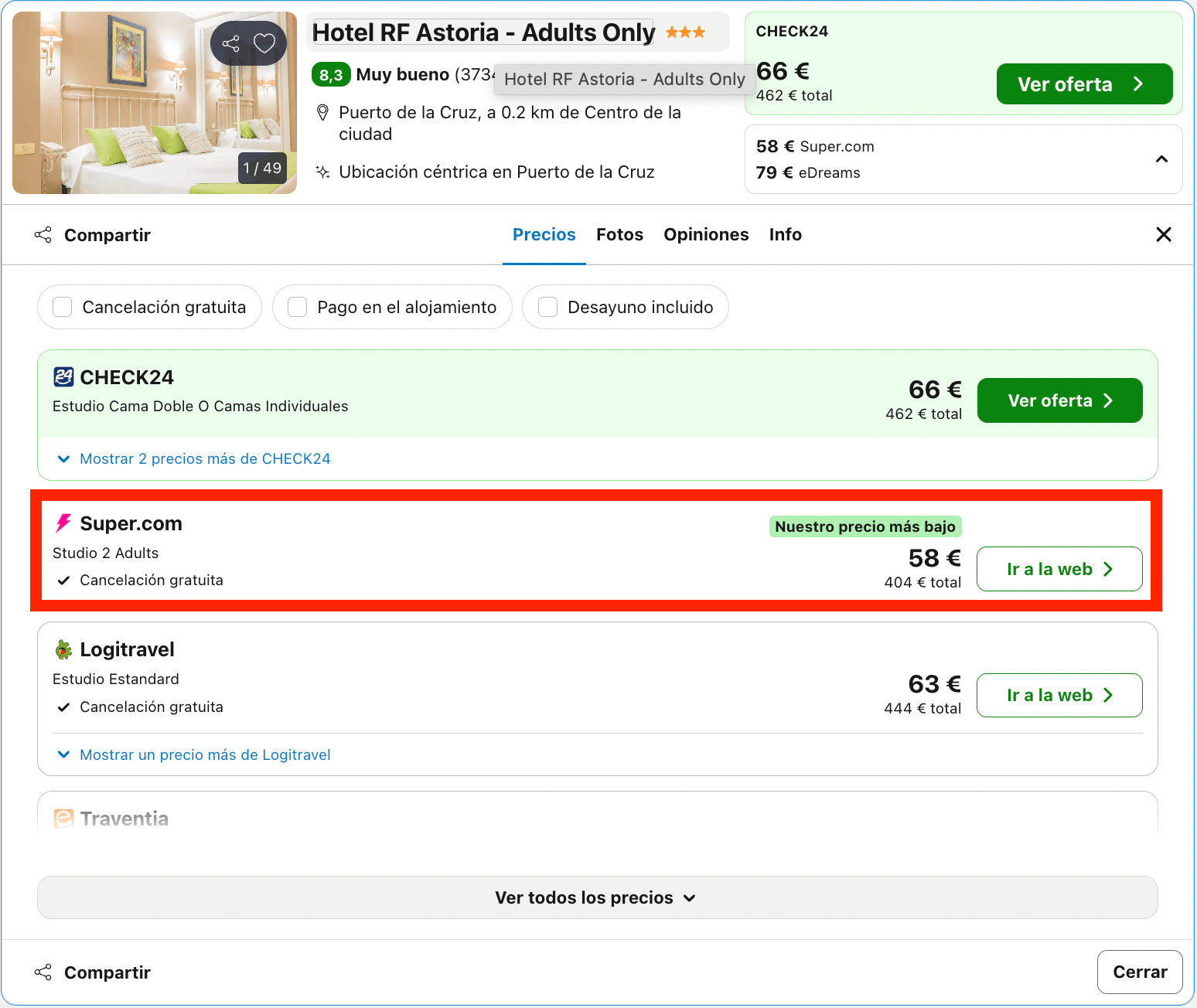Click the orange three-star rating
This screenshot has width=1197, height=1008.
[x=685, y=32]
